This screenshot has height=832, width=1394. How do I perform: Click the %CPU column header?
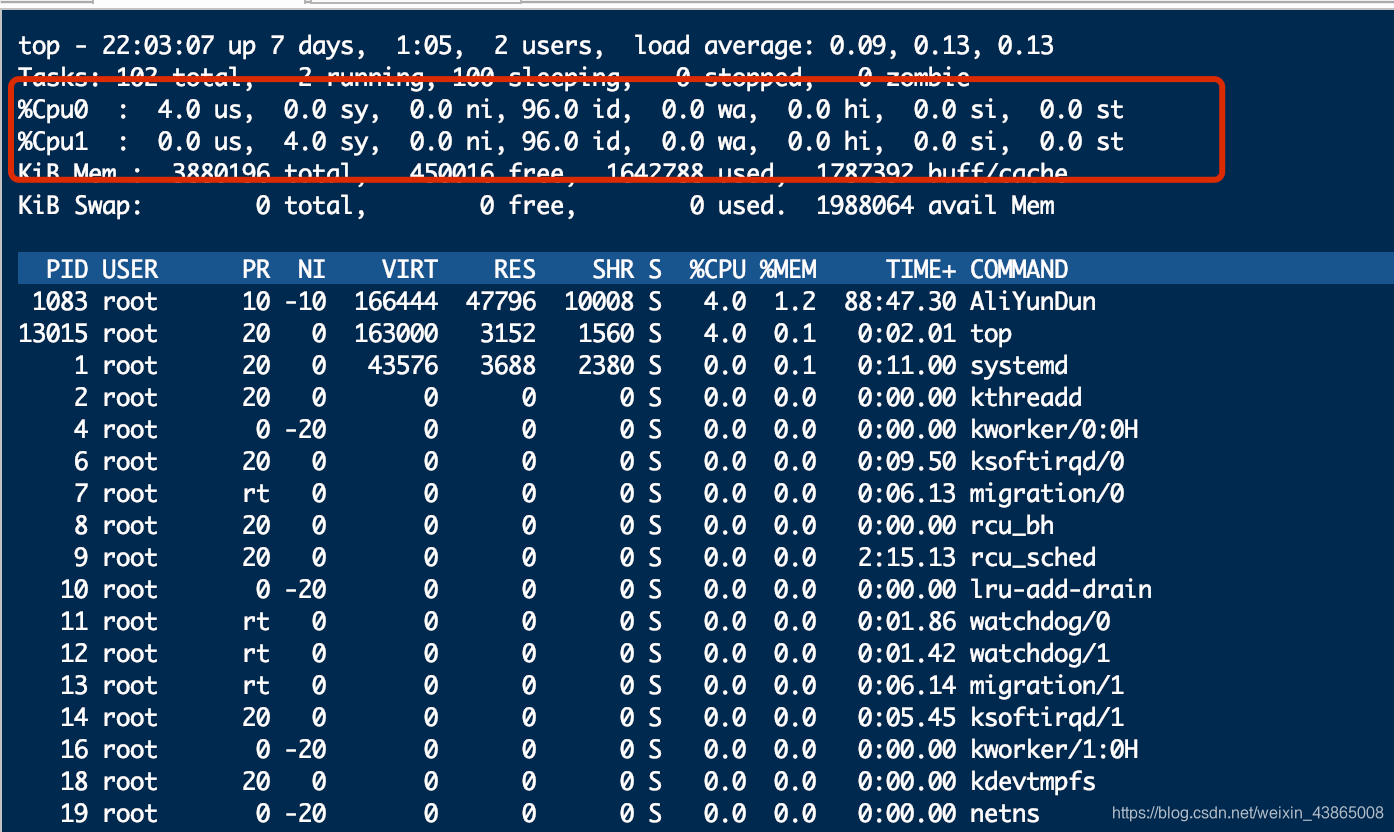click(x=718, y=269)
